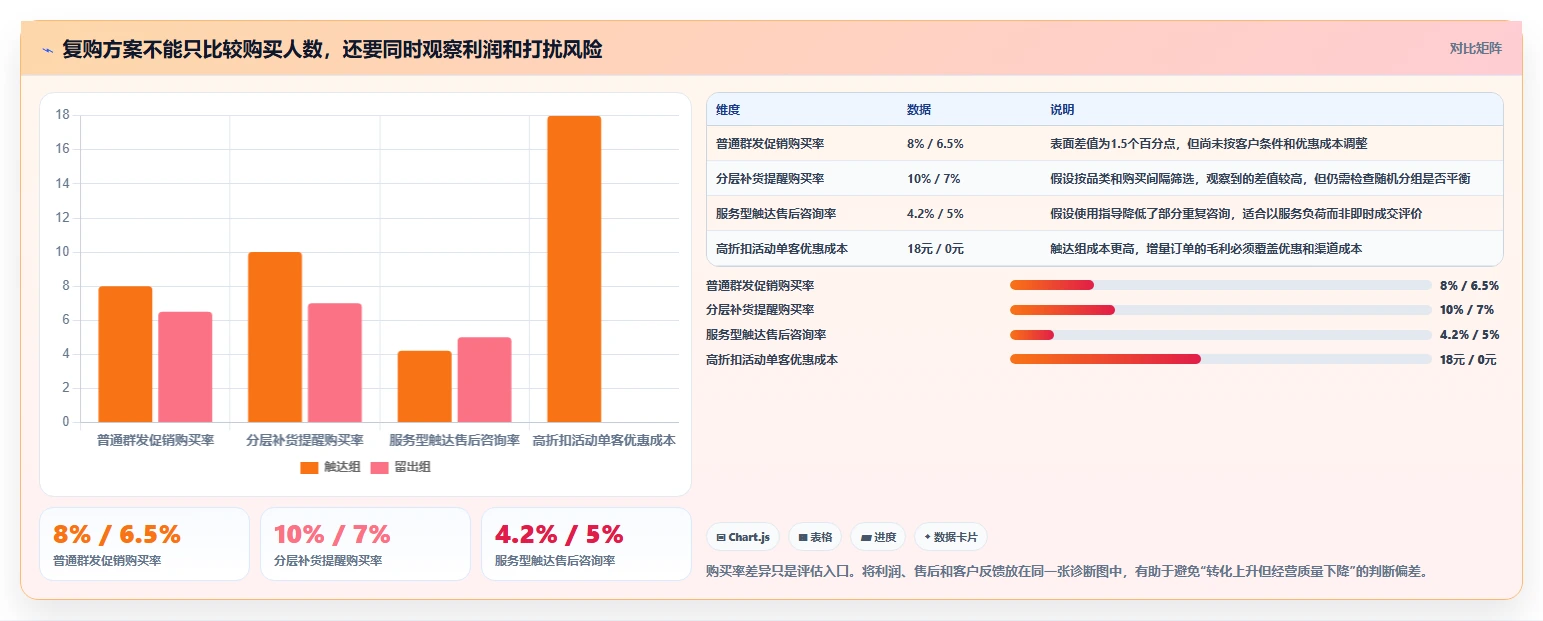1543x621 pixels.
Task: Click the lightning icon before the title
Action: [48, 50]
